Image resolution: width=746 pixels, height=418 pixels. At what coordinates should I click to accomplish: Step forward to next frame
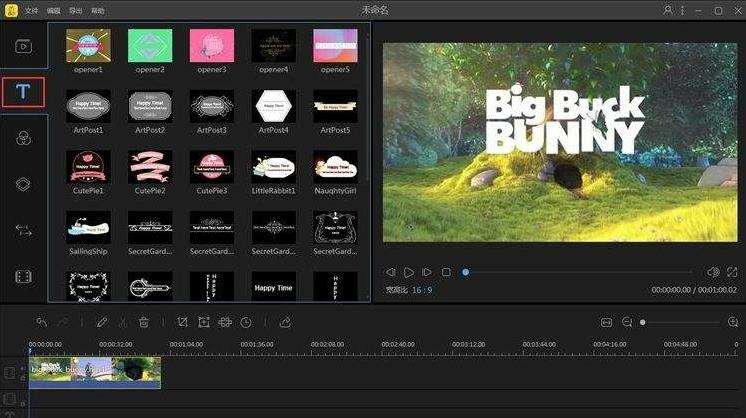pos(427,272)
